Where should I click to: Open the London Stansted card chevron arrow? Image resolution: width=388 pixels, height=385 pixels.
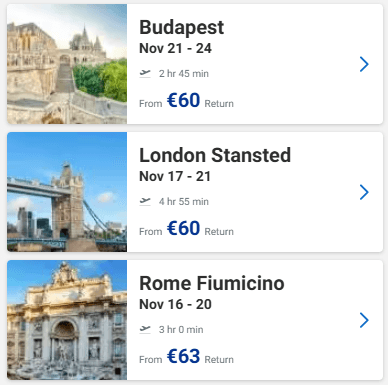[x=364, y=192]
